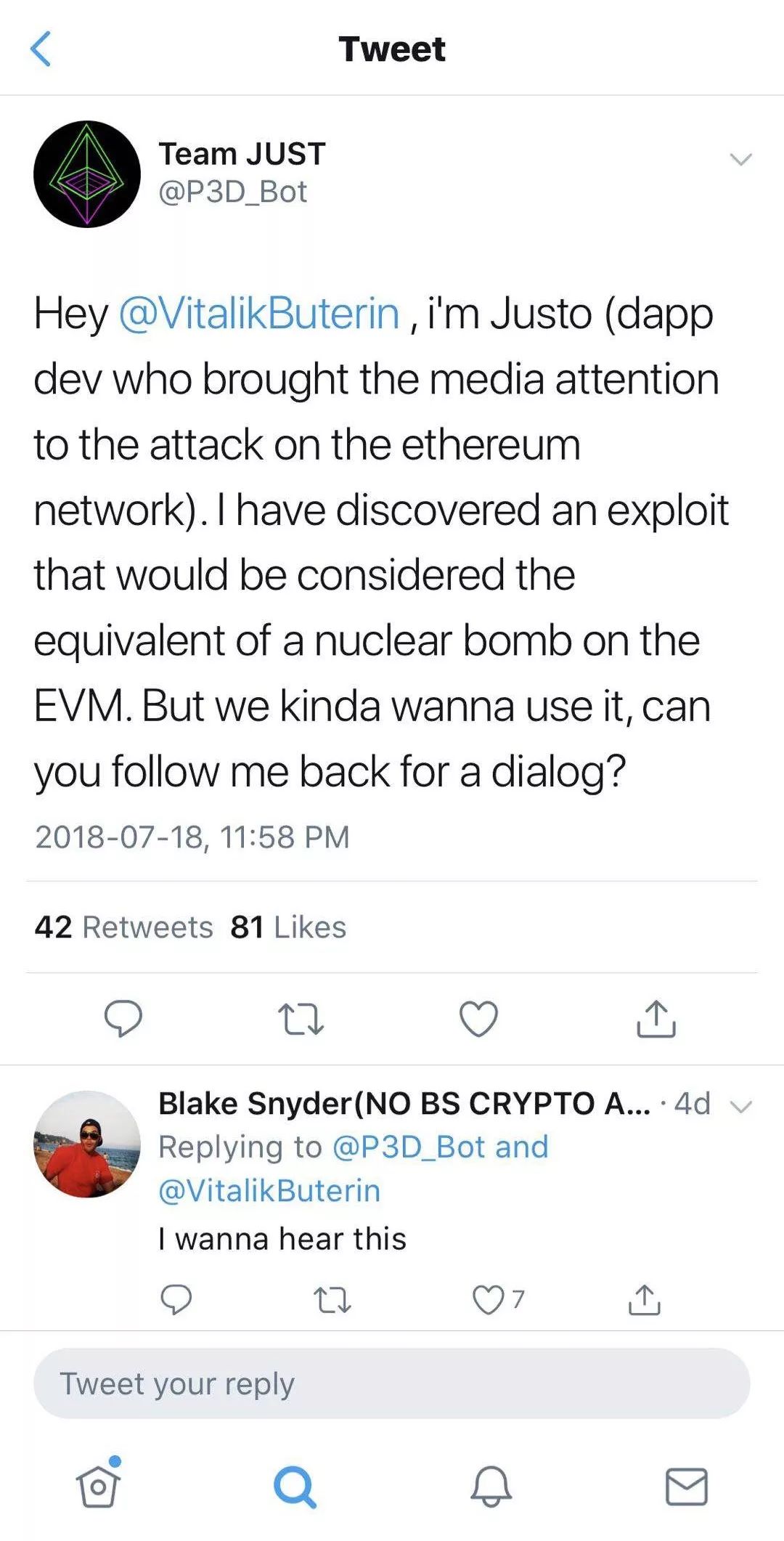Open tweet options chevron for Team JUST
The height and width of the screenshot is (1541, 784).
[x=740, y=159]
